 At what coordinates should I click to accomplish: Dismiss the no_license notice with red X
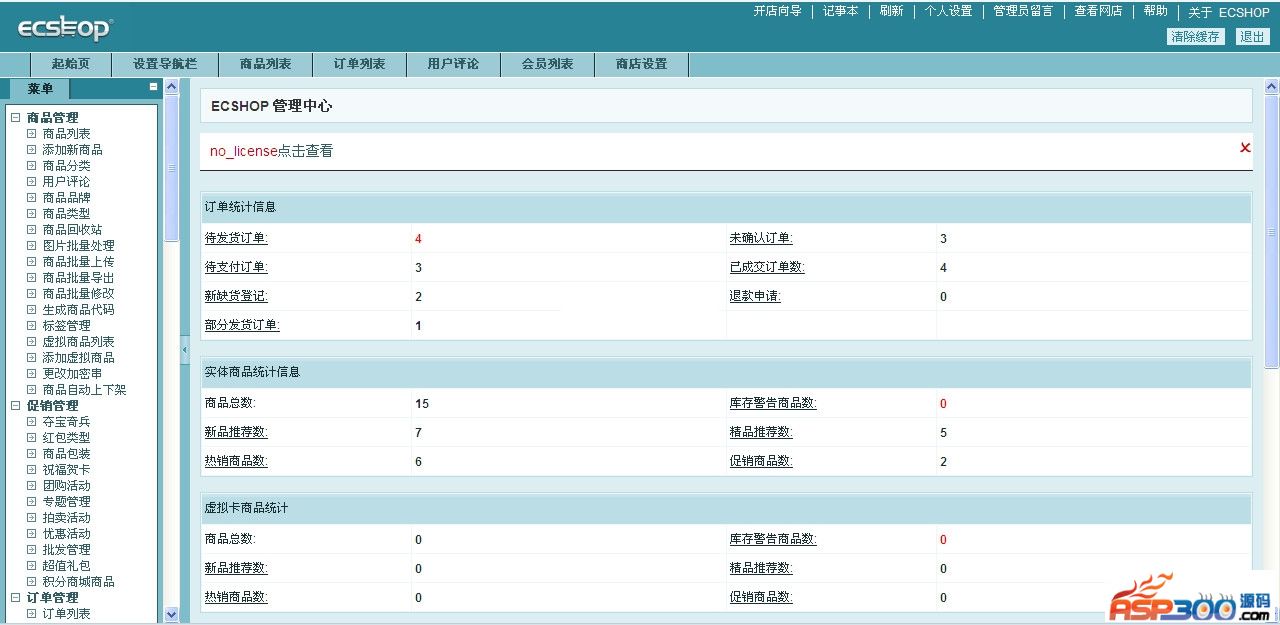click(1245, 148)
